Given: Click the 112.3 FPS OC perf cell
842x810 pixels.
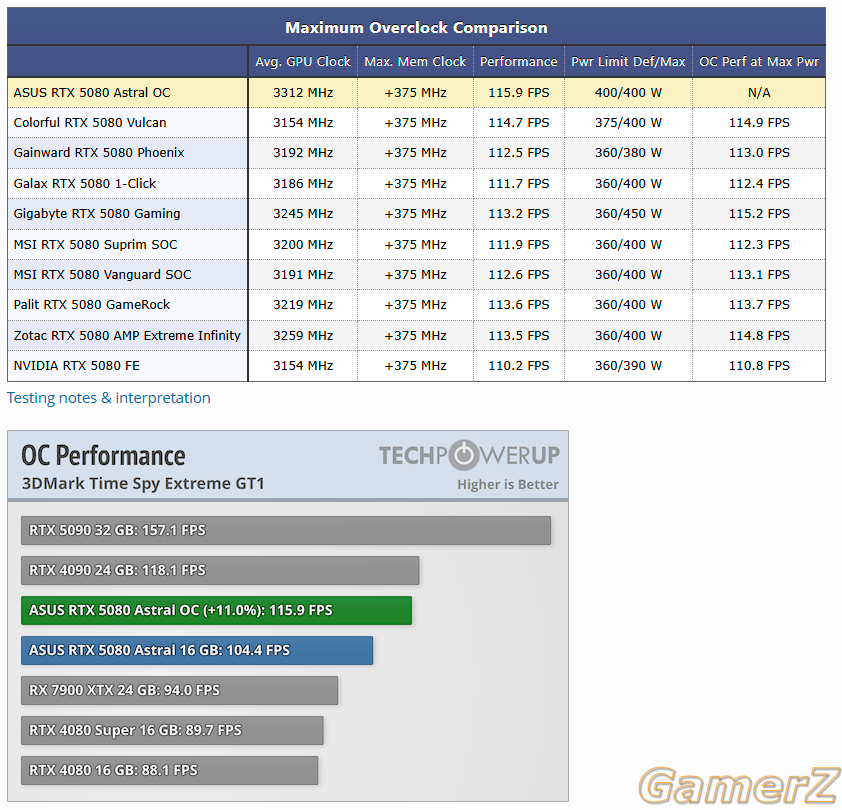Looking at the screenshot, I should [x=759, y=244].
